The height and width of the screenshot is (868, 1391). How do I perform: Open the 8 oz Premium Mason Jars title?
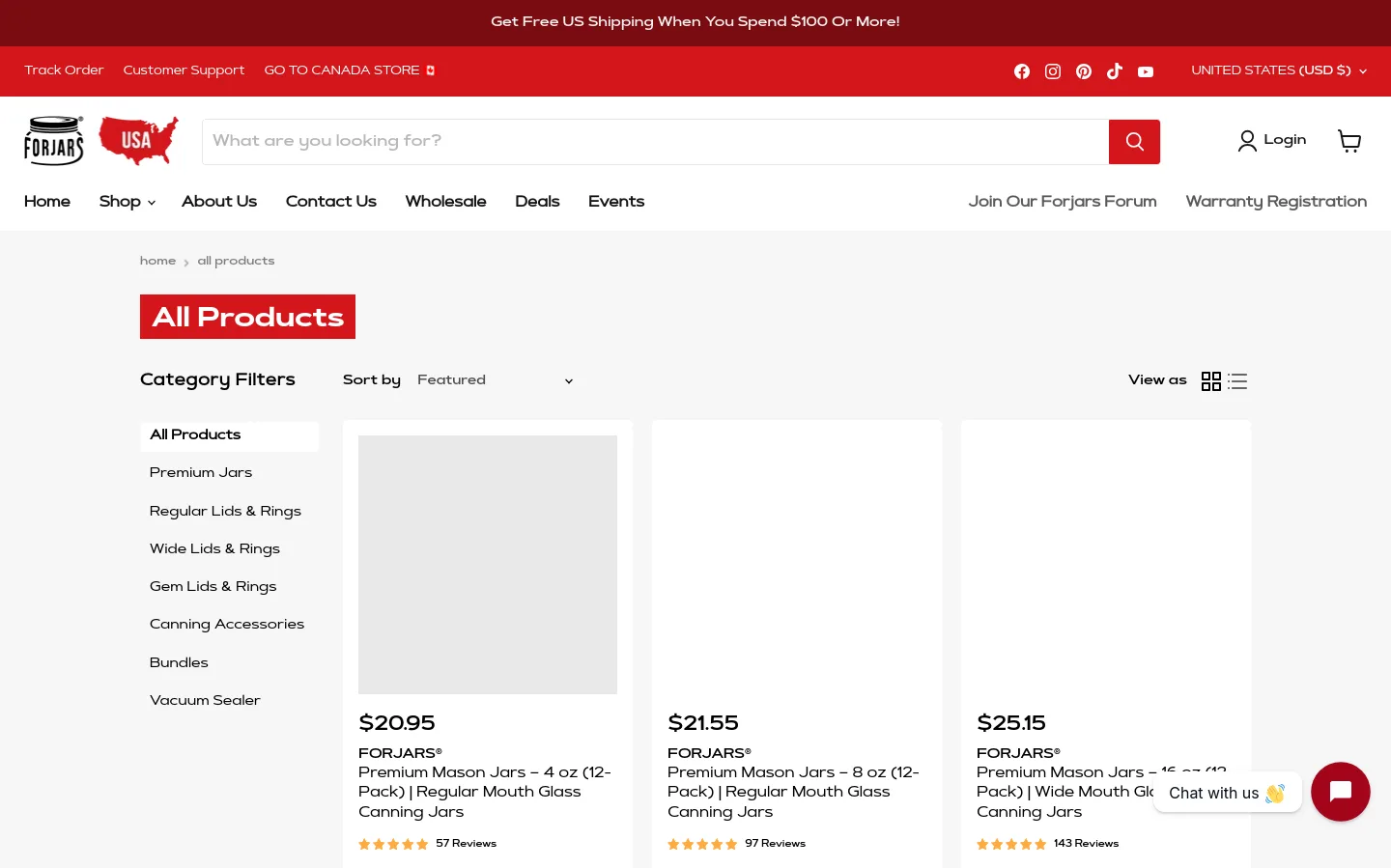(x=793, y=792)
